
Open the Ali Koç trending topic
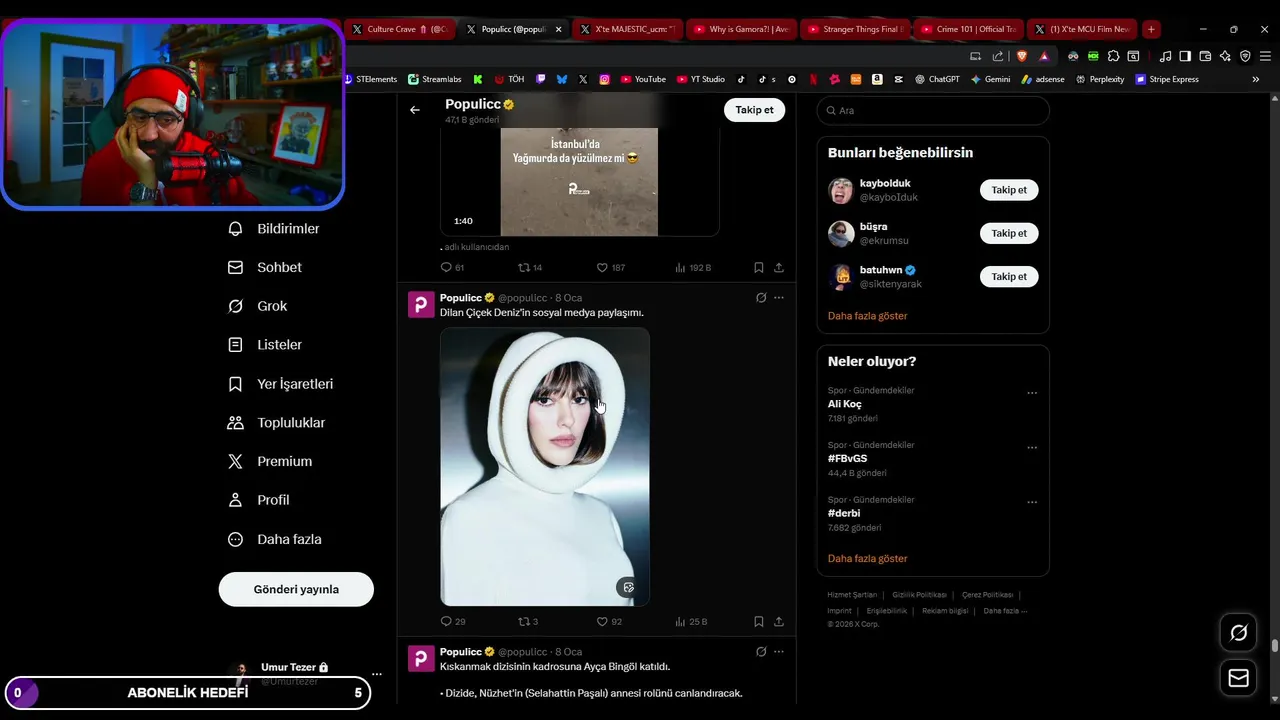844,404
